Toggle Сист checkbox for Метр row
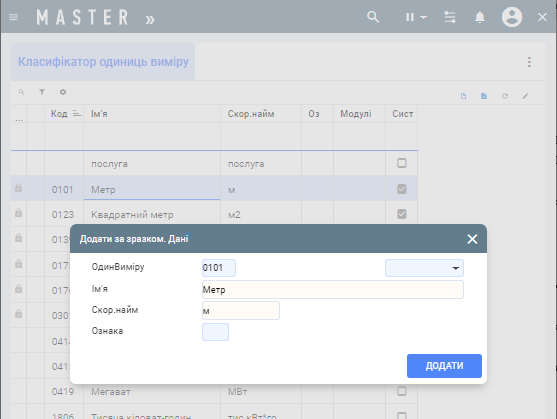Viewport: 557px width, 419px height. click(402, 189)
